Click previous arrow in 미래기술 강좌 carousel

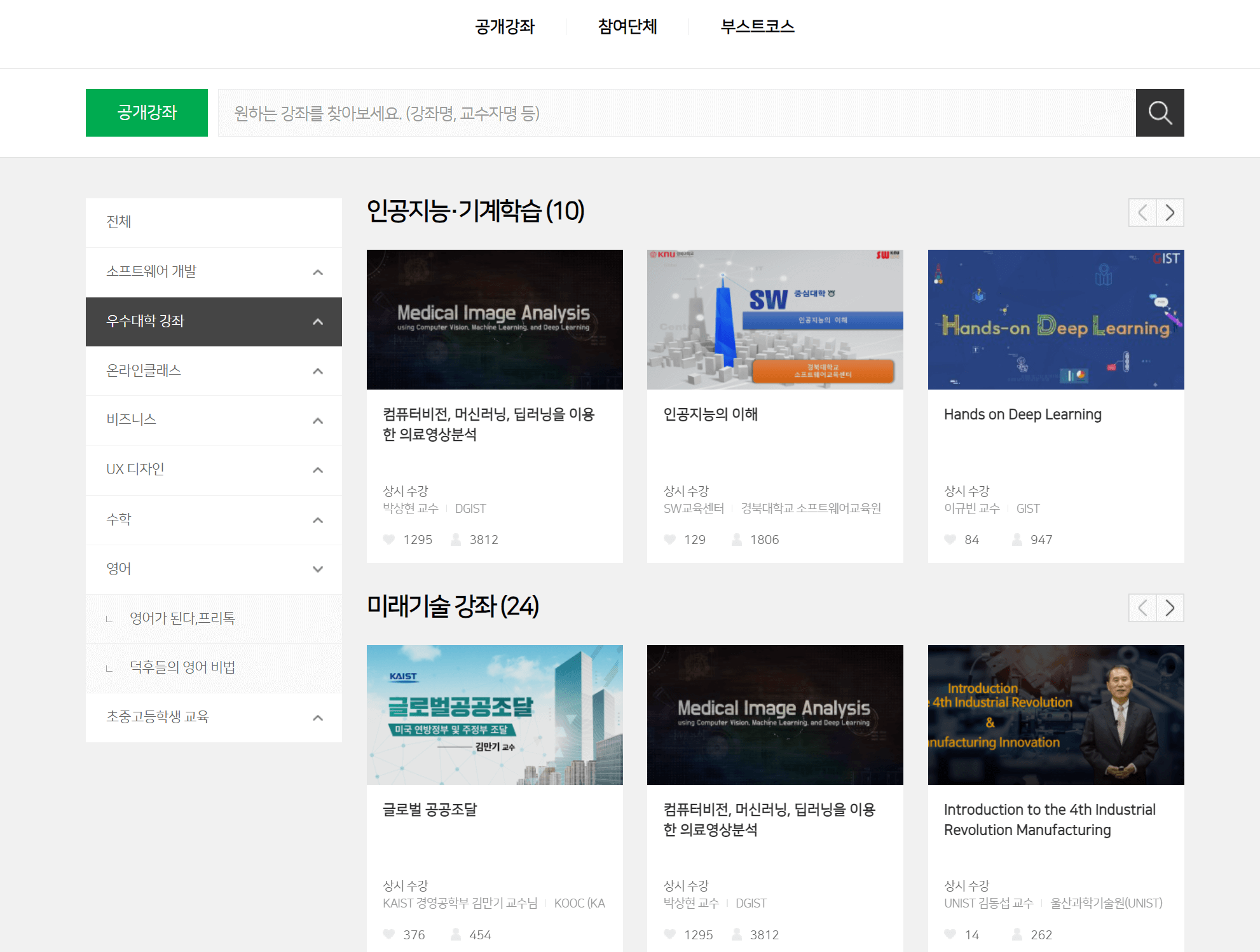click(x=1142, y=608)
